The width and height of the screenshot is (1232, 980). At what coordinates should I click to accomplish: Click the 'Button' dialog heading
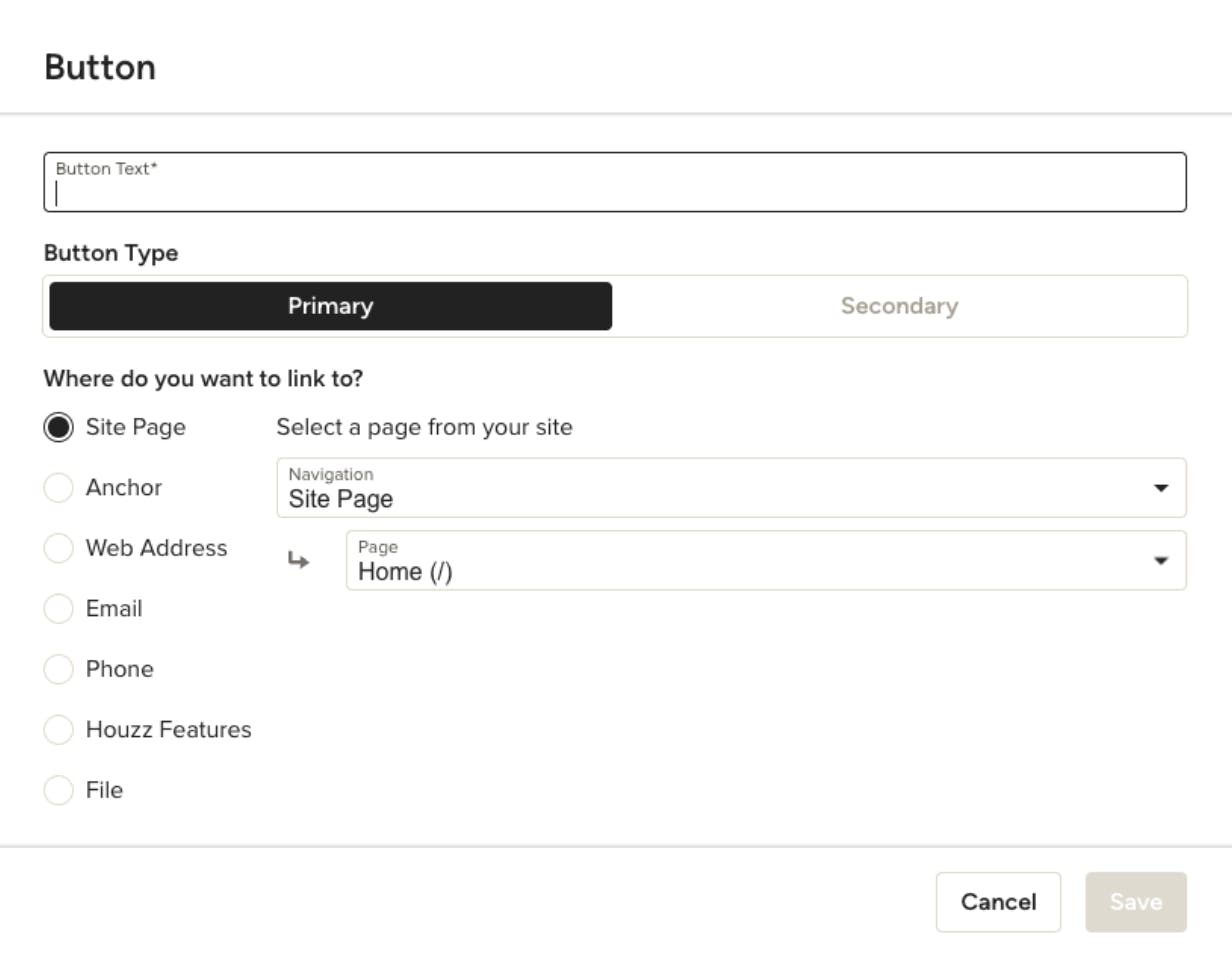point(100,67)
